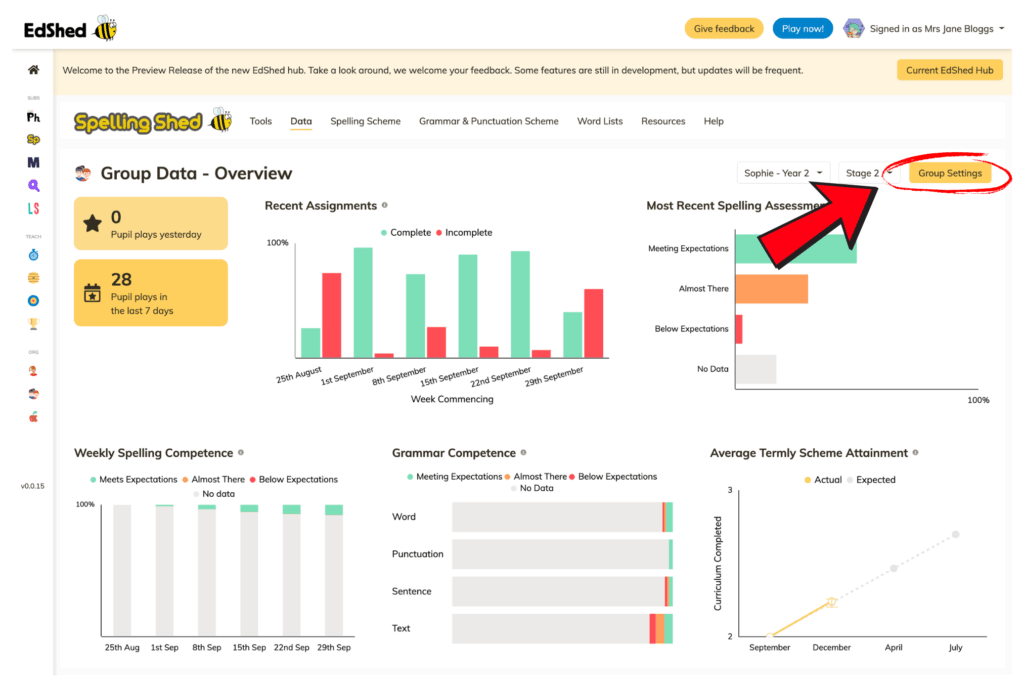Screen dimensions: 1024x683
Task: Toggle the Complete legend in Recent Assignments
Action: click(x=405, y=233)
